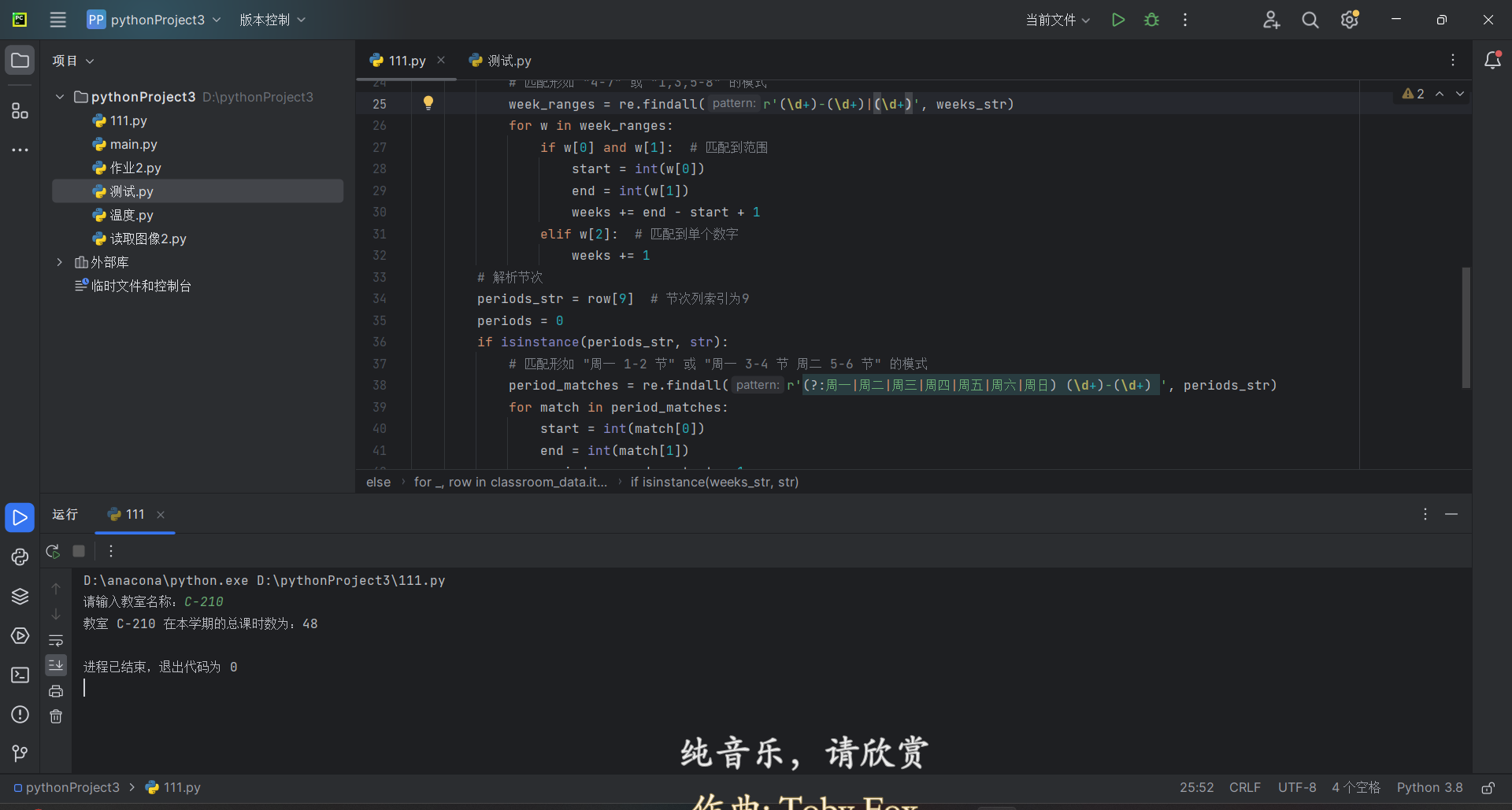Stop the running process

click(79, 551)
